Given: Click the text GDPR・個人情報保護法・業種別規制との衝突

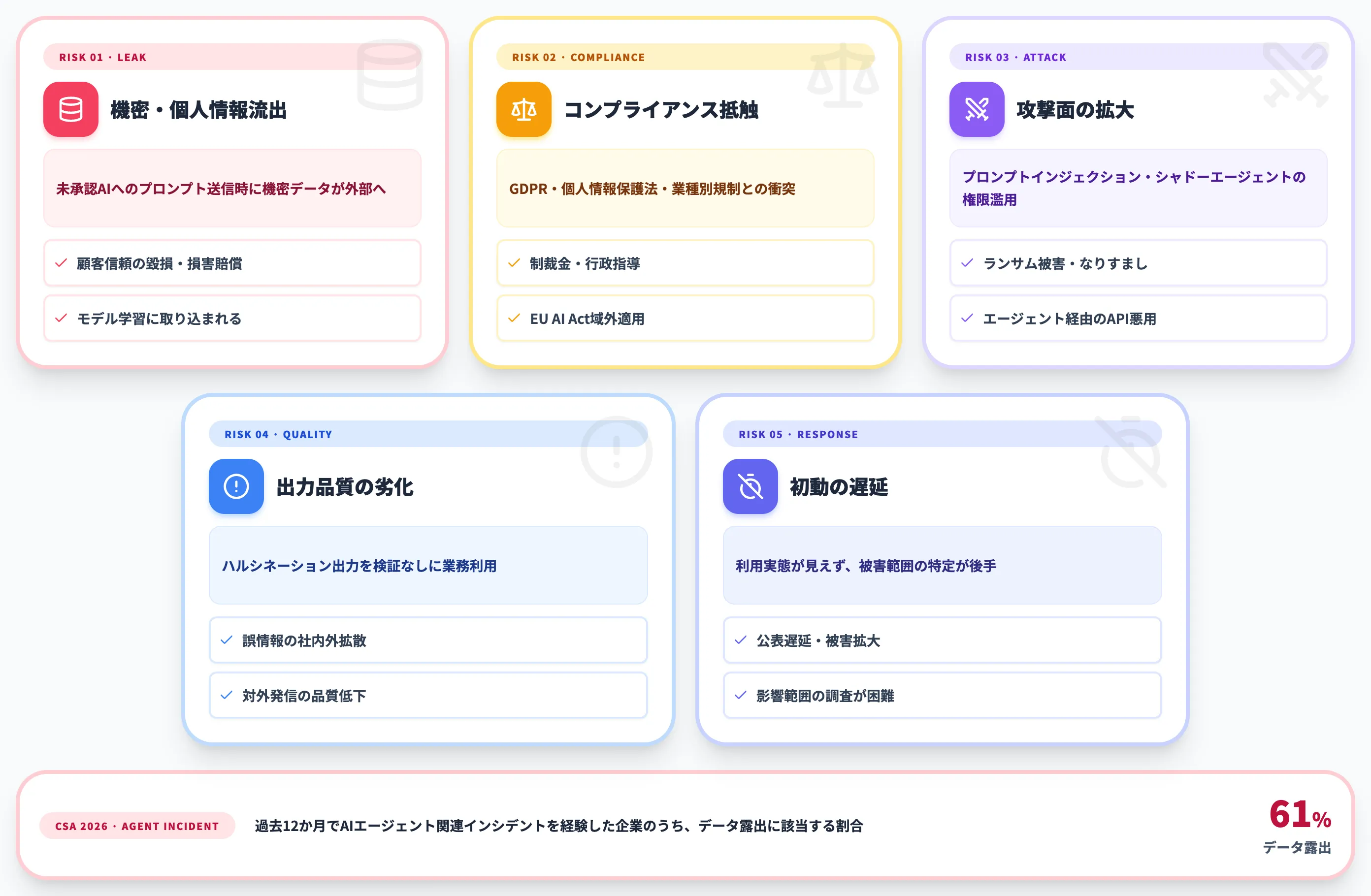Looking at the screenshot, I should 652,189.
